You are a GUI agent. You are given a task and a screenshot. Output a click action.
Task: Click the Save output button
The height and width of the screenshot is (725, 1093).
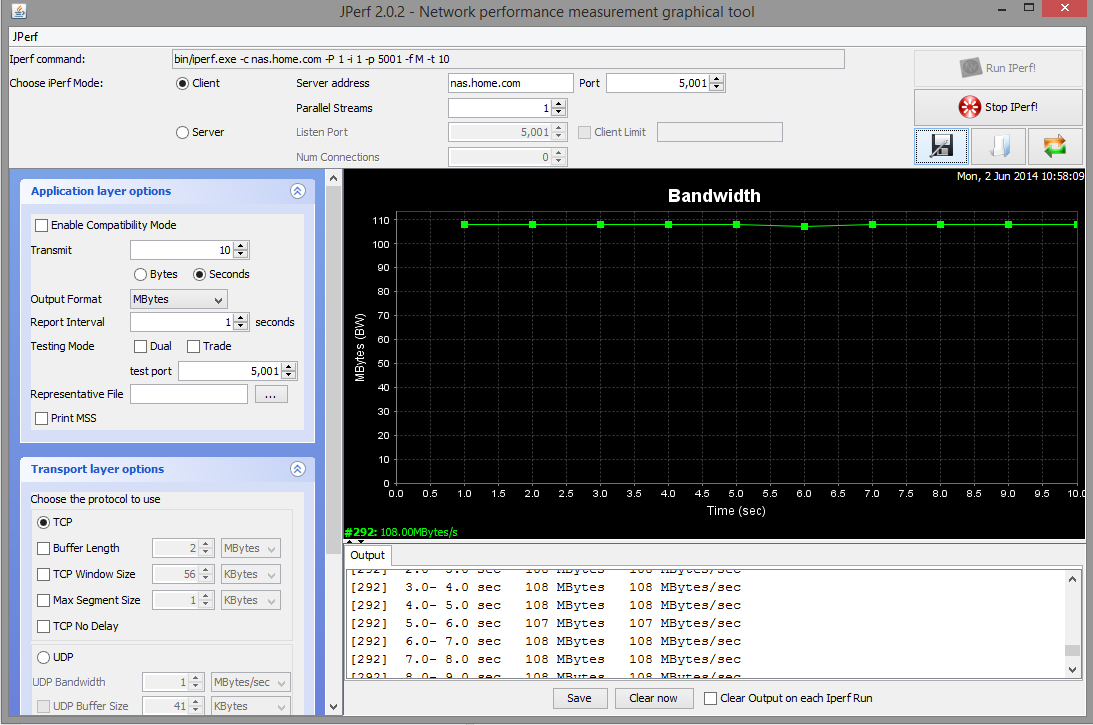(x=580, y=699)
